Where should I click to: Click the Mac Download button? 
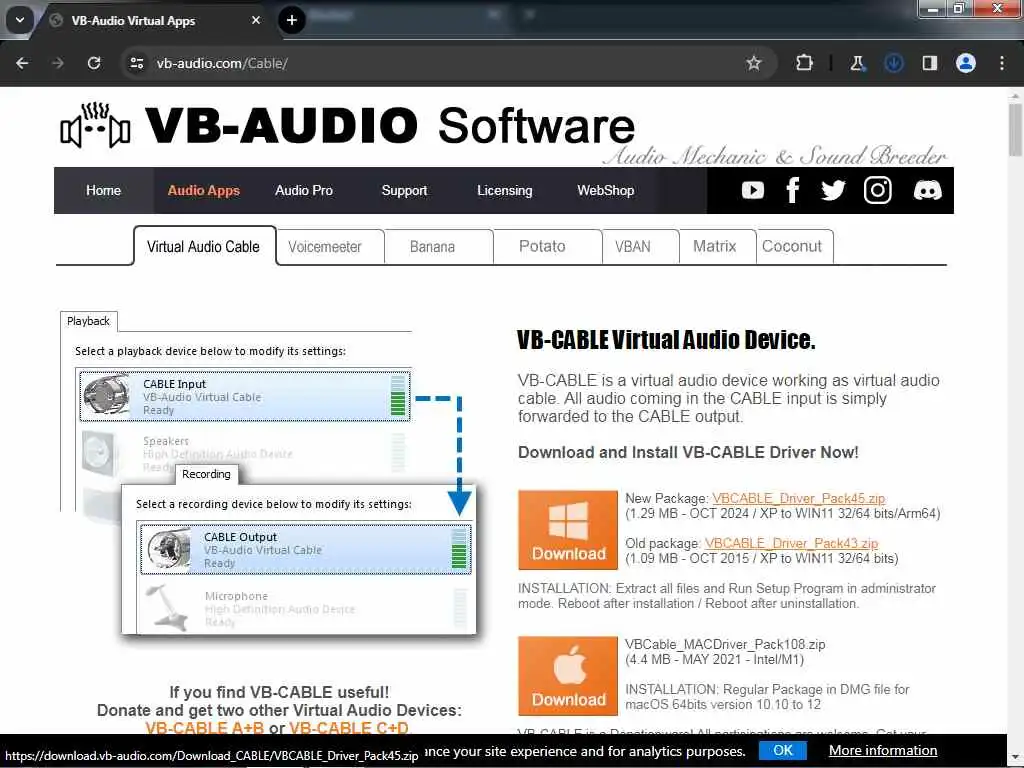(568, 676)
